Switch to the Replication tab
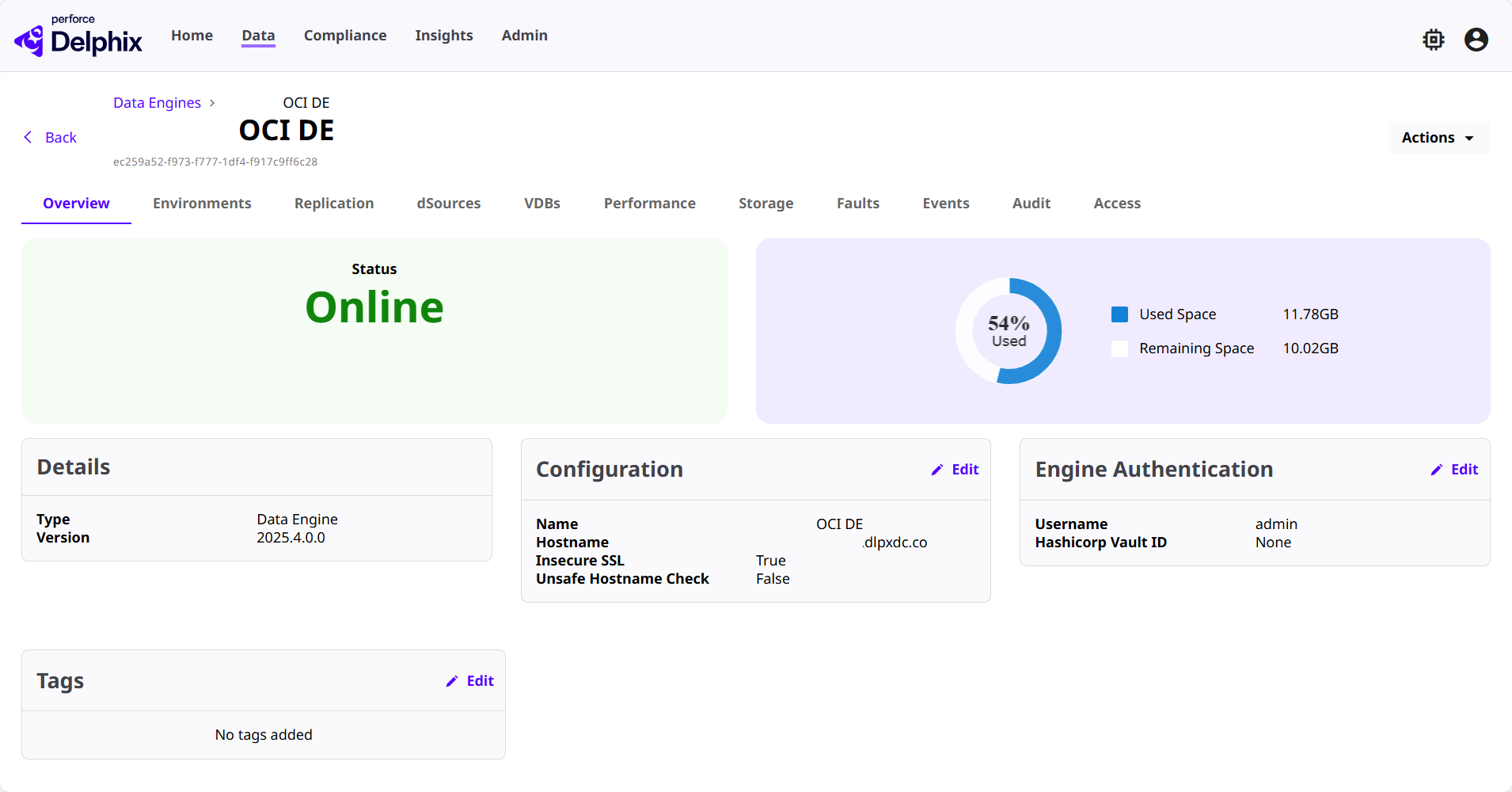This screenshot has width=1512, height=792. (x=334, y=204)
